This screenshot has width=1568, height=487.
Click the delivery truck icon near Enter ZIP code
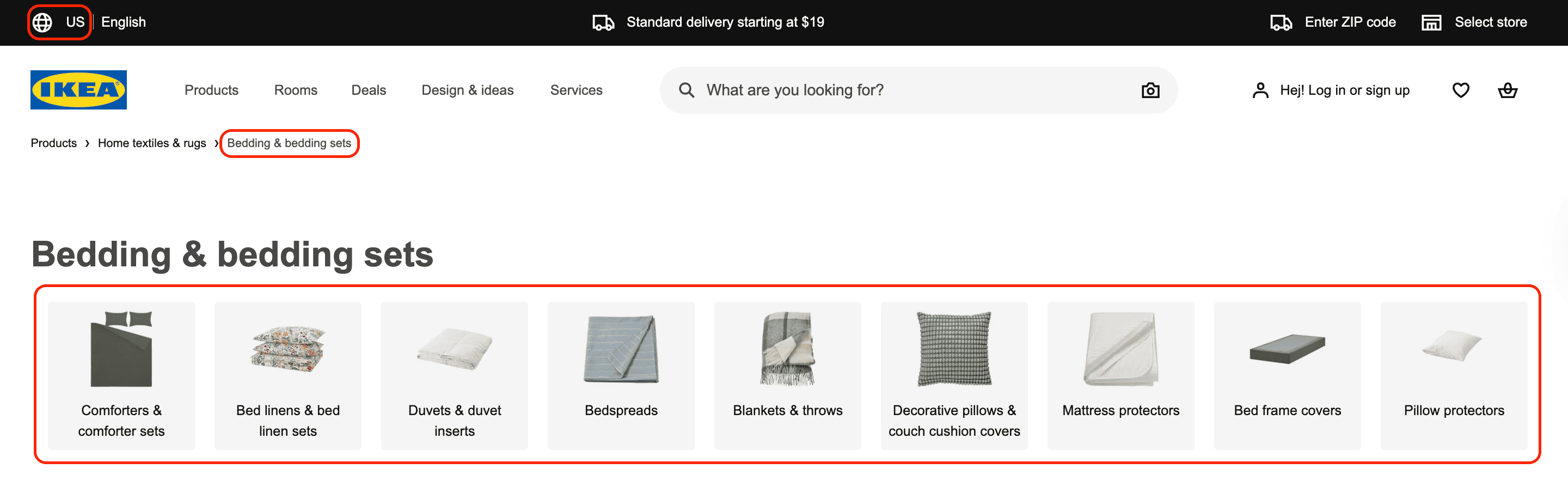1281,22
